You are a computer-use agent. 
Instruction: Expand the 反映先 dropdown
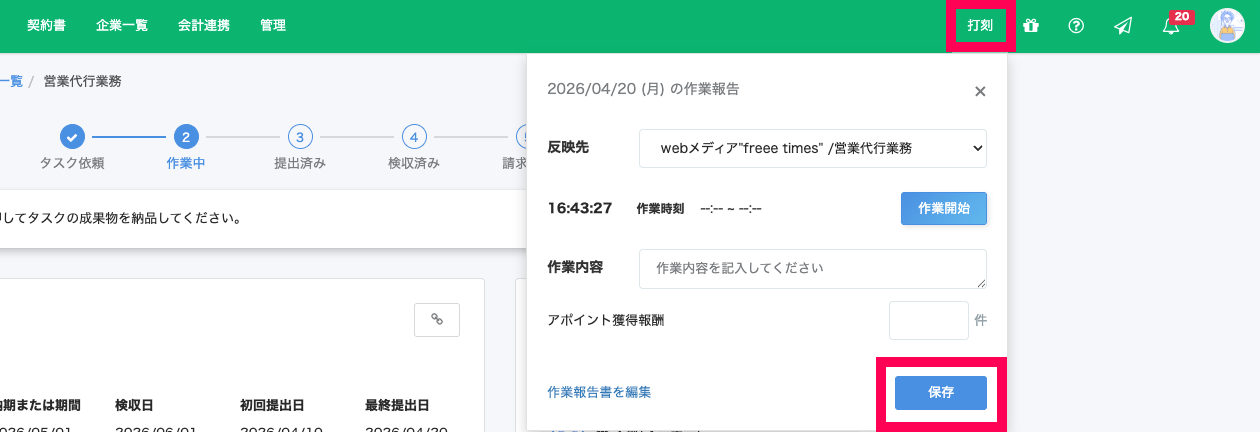(x=813, y=148)
